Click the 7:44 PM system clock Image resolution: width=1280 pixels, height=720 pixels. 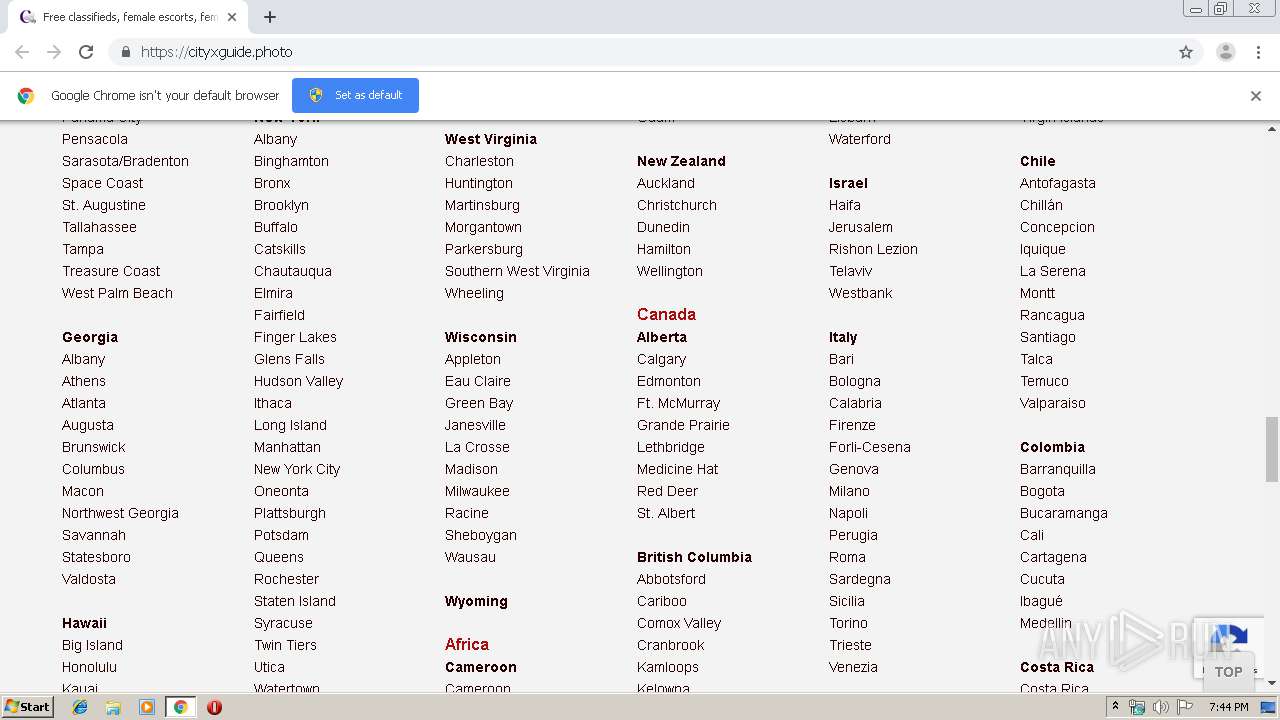(1228, 707)
